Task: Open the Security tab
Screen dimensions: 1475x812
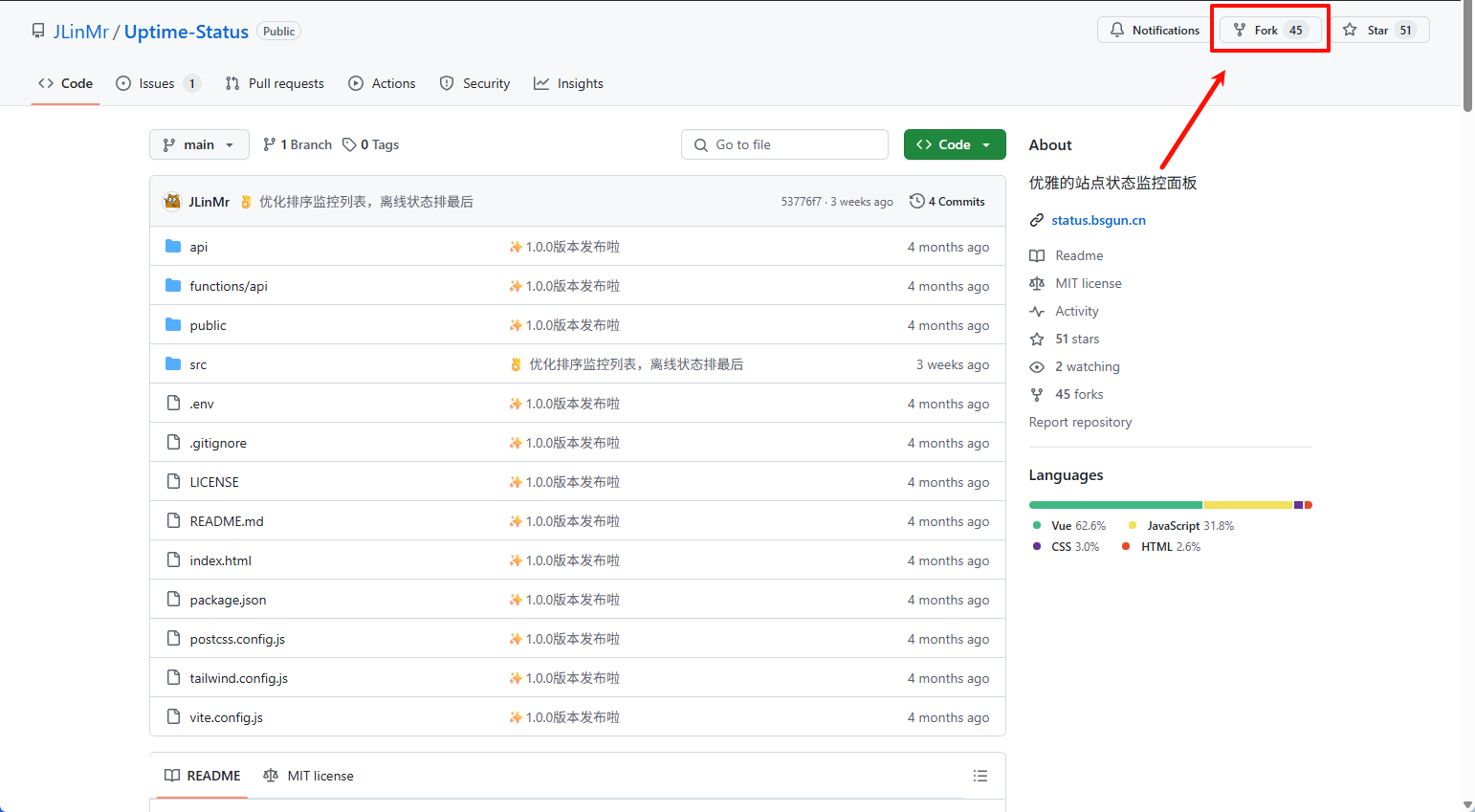Action: coord(474,83)
